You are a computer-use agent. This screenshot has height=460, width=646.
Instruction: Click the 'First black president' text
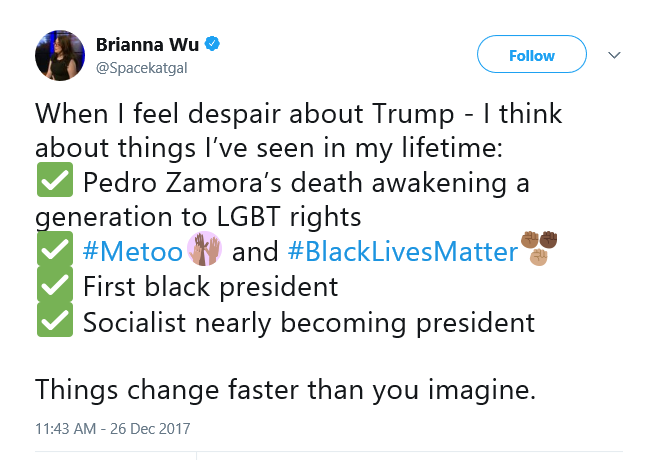point(211,287)
